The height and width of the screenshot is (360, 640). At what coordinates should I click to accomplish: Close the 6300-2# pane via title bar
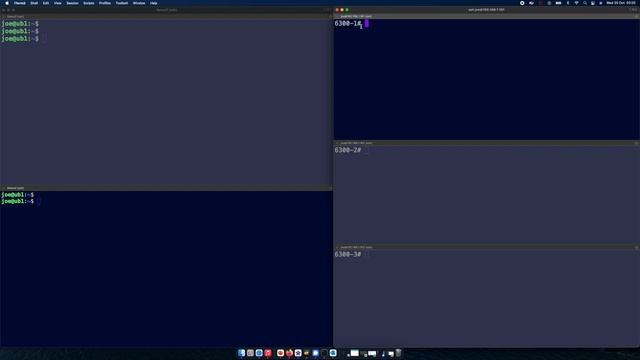pyautogui.click(x=337, y=143)
